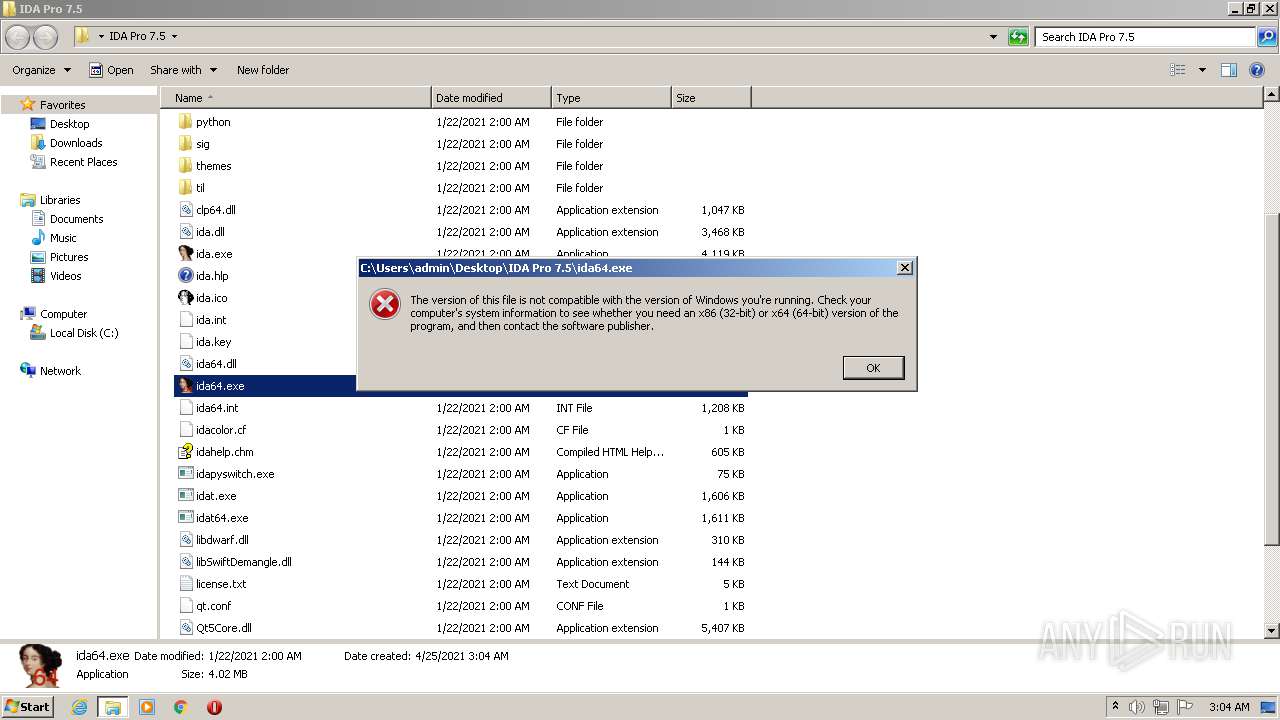1280x720 pixels.
Task: Close the ida64.exe error dialog
Action: click(x=905, y=268)
